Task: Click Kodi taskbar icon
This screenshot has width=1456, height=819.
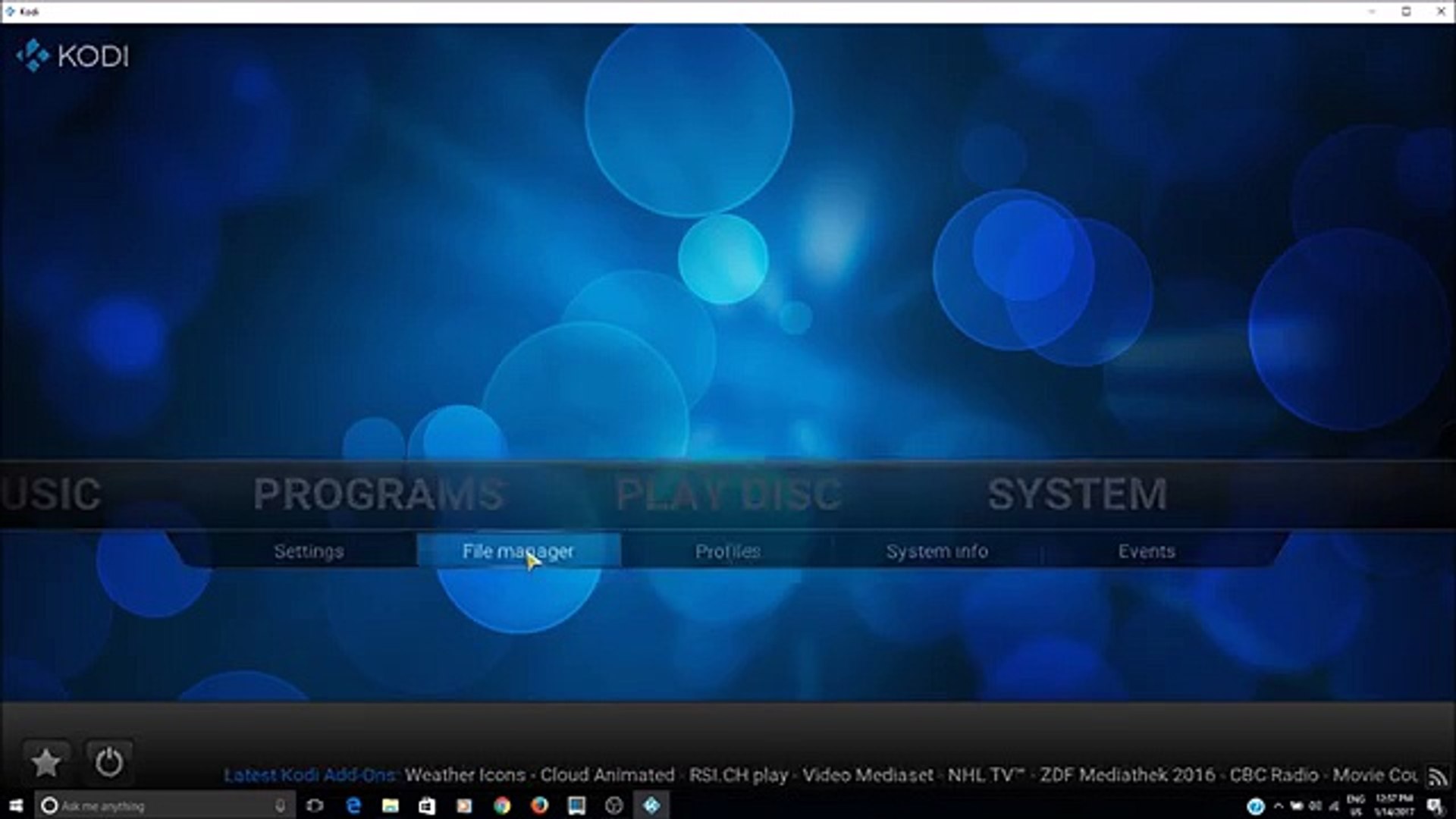Action: [651, 805]
